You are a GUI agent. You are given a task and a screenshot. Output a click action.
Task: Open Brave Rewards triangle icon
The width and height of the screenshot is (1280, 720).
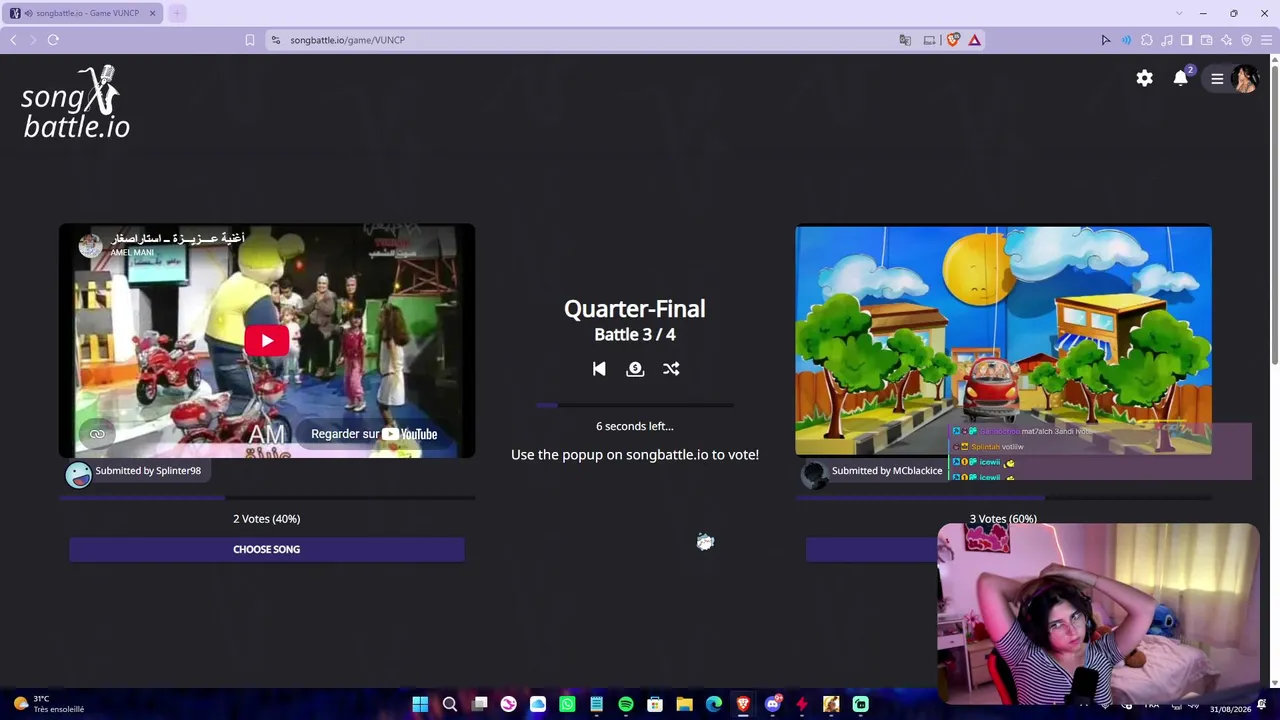point(974,40)
